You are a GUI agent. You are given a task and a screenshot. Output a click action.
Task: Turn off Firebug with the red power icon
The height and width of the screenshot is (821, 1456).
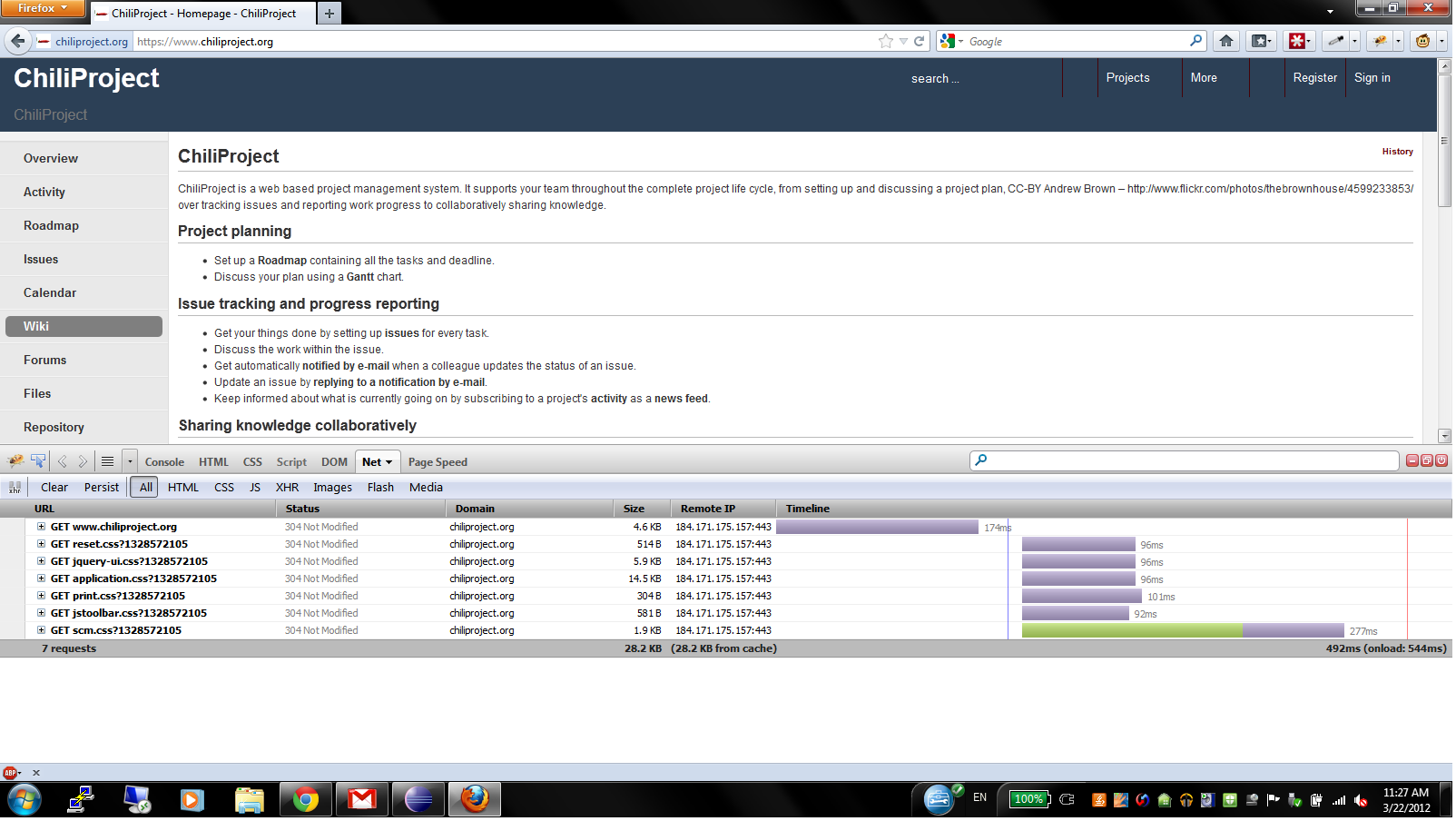coord(1441,461)
